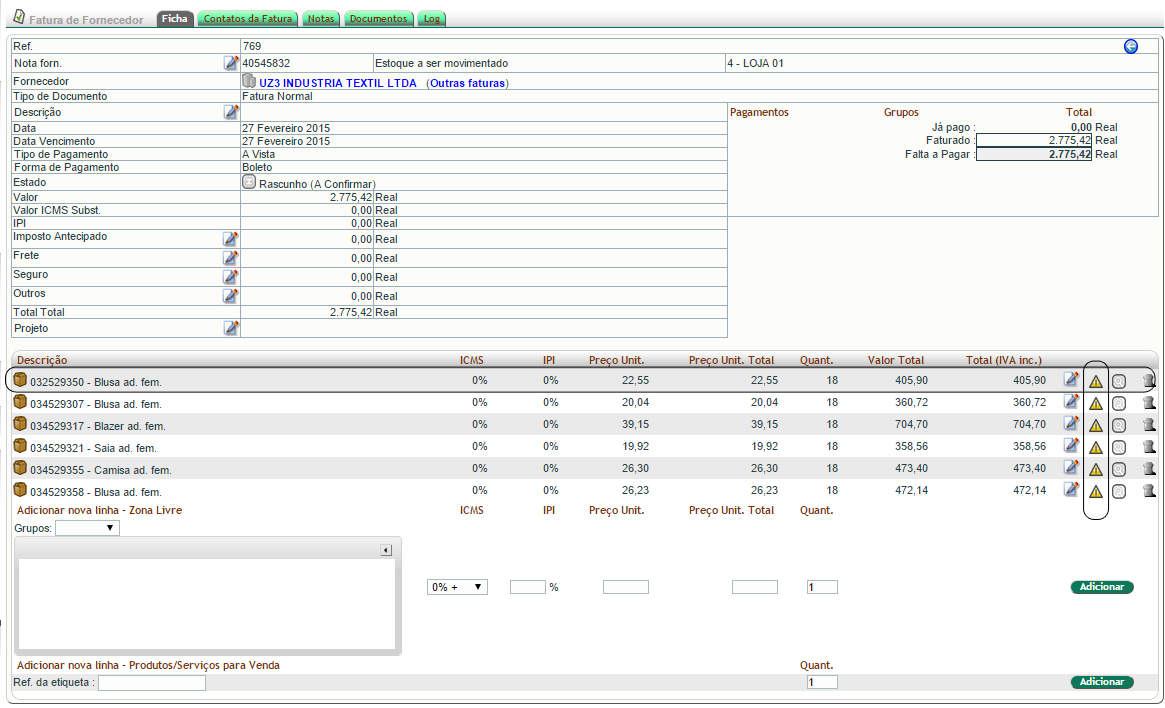1165x708 pixels.
Task: Edit Imposto Antecipado using its pencil icon
Action: coord(231,238)
